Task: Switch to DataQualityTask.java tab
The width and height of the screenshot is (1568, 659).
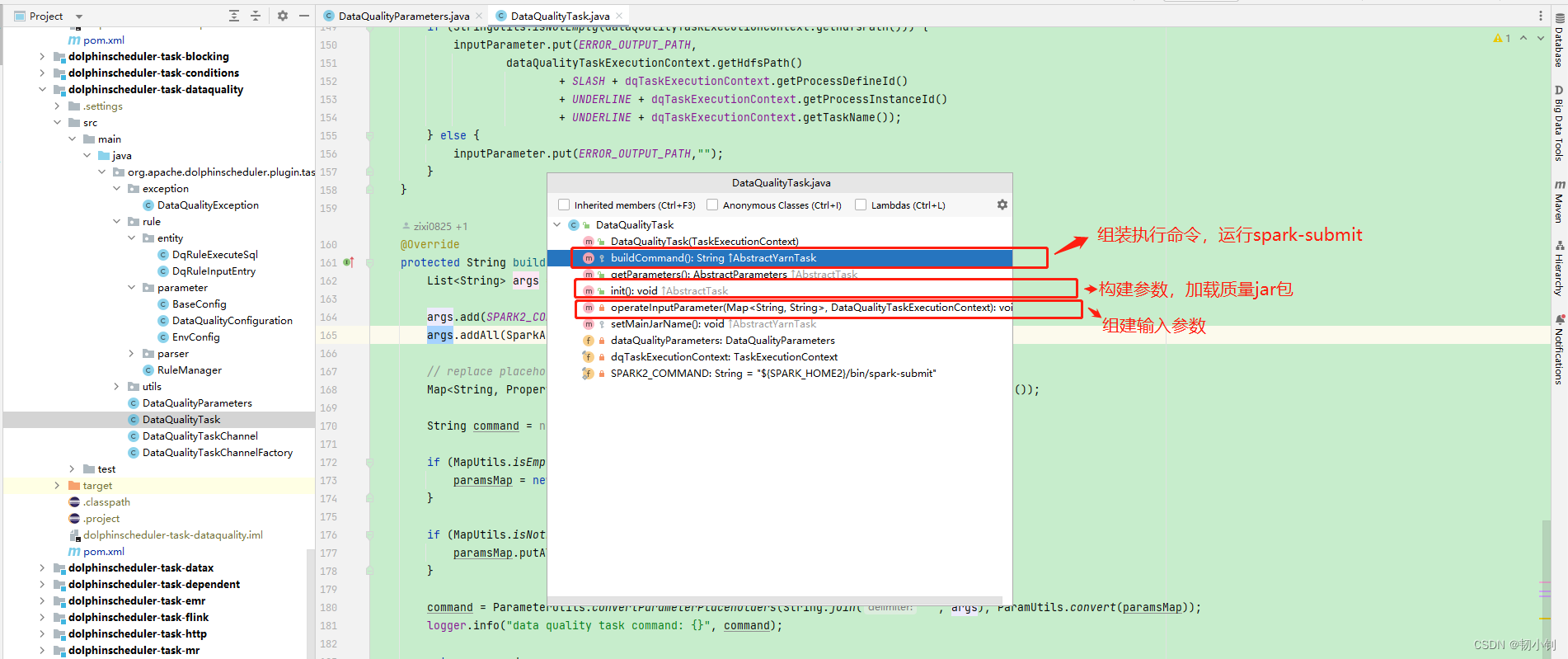Action: 560,16
